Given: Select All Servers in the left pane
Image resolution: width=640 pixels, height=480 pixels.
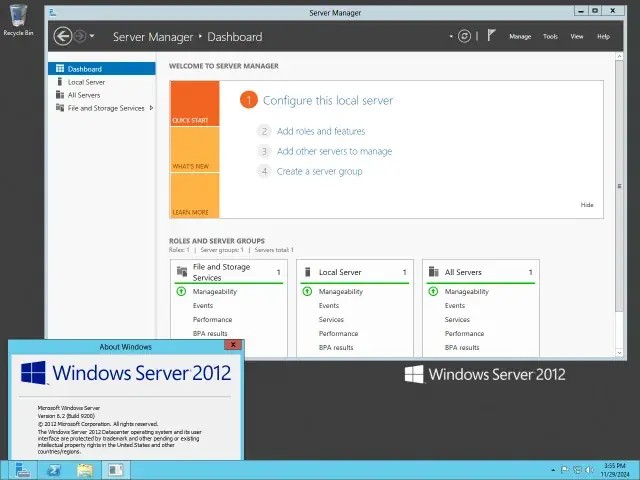Looking at the screenshot, I should [102, 95].
